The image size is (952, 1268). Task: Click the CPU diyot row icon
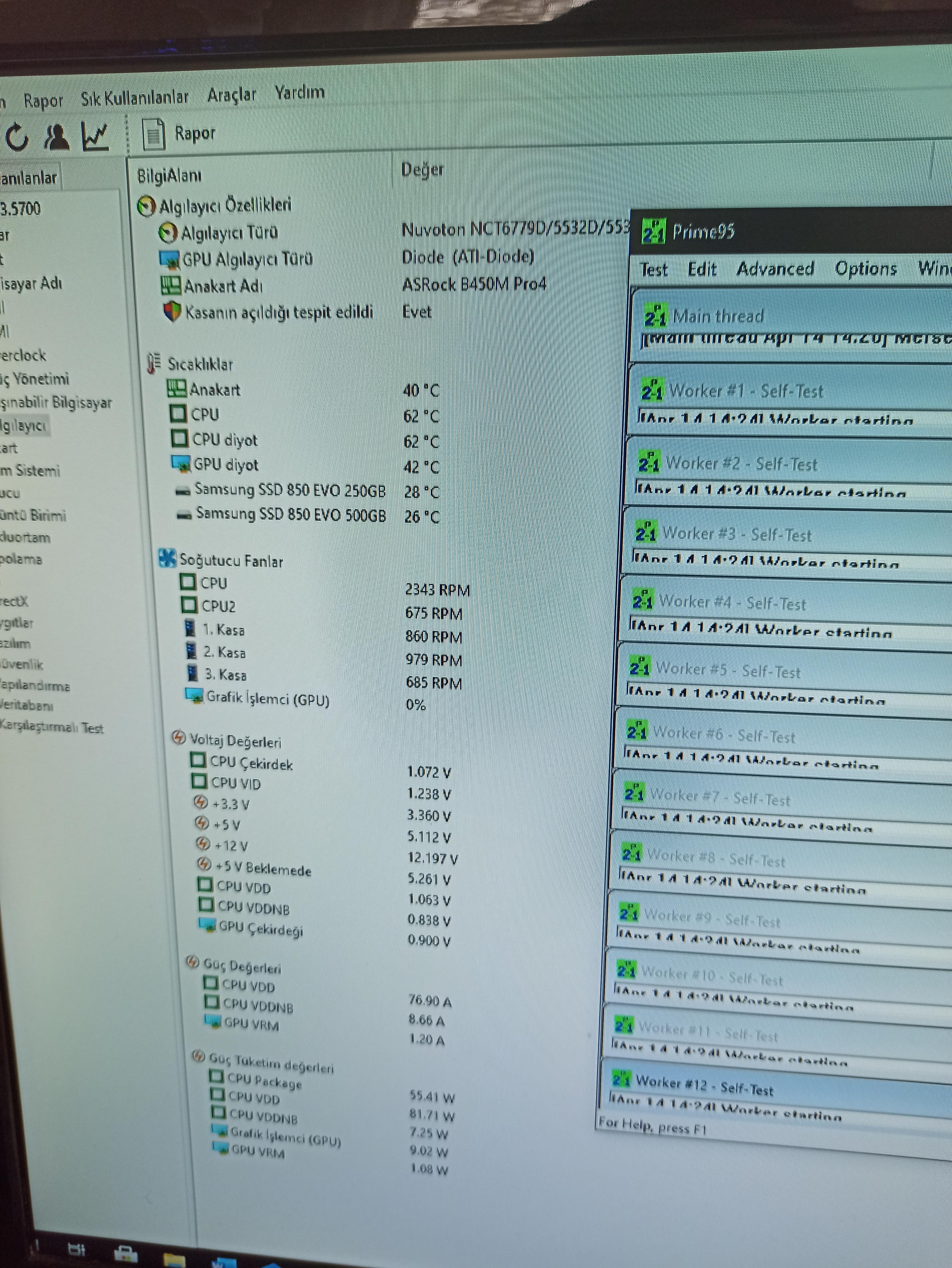point(179,438)
